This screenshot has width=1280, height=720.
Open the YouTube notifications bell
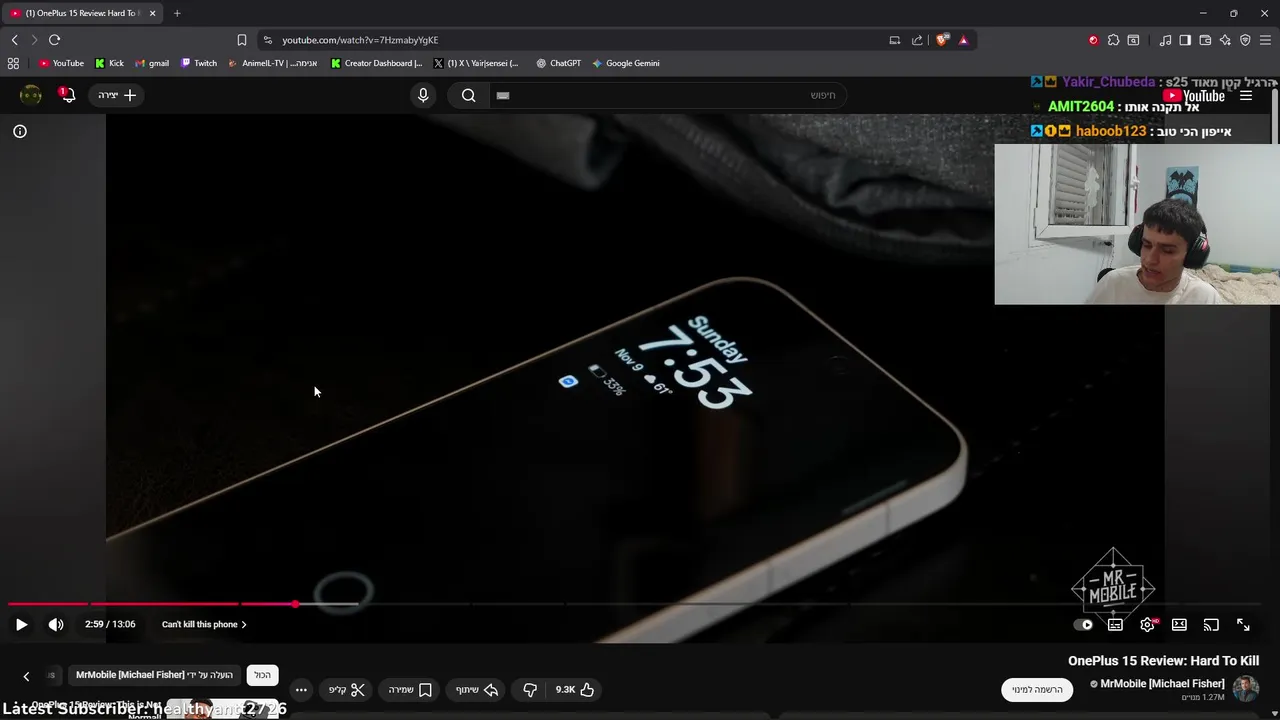[67, 95]
